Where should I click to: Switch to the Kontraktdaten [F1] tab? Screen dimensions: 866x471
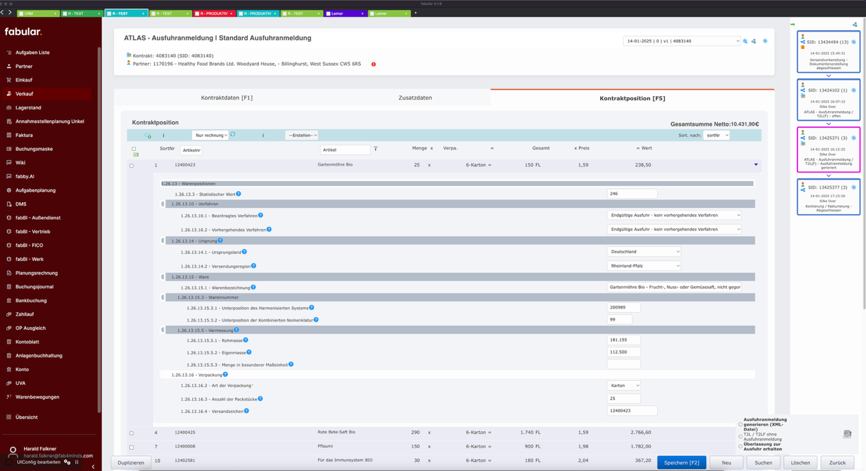pyautogui.click(x=226, y=98)
